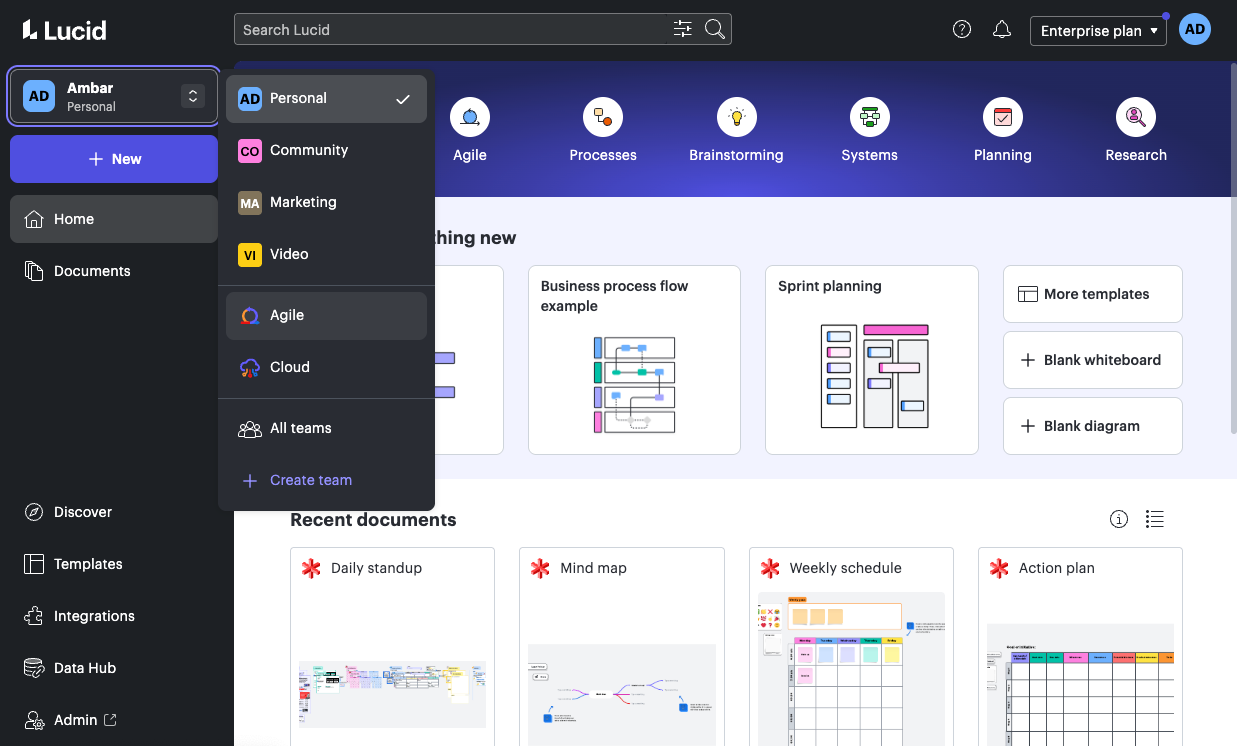Open the Action plan document thumbnail
Screen dimensions: 1237x746
click(1081, 684)
